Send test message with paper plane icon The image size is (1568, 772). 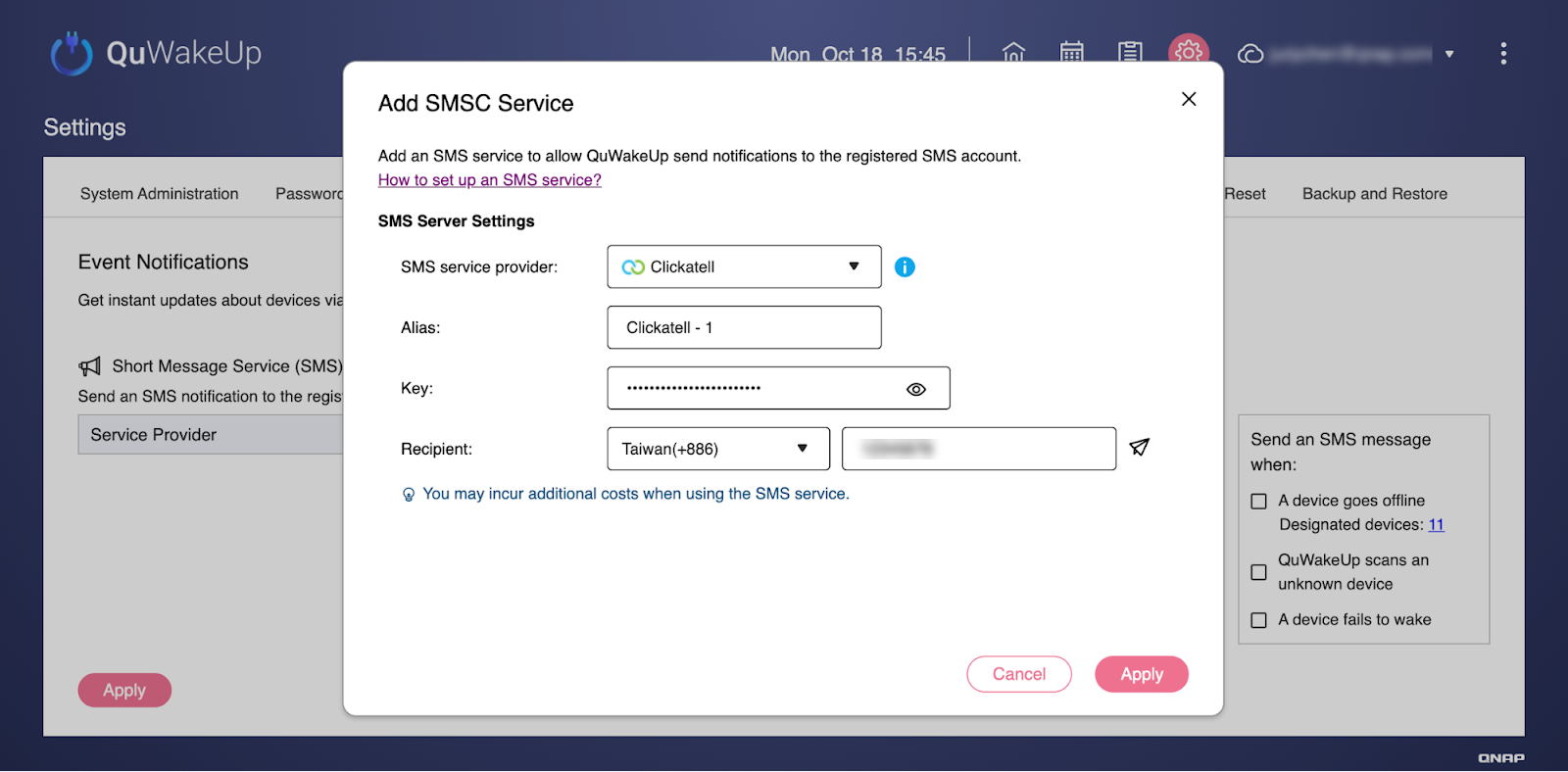[1139, 448]
